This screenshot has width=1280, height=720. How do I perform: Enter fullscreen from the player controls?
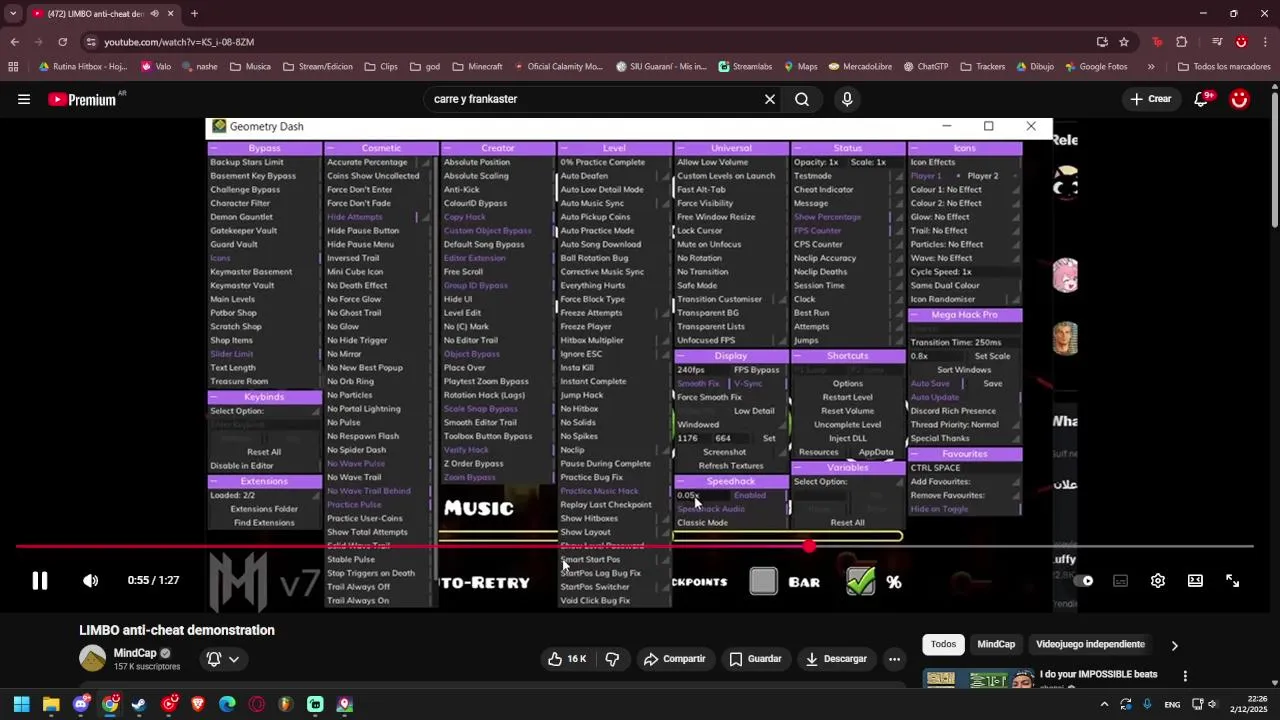coord(1233,581)
